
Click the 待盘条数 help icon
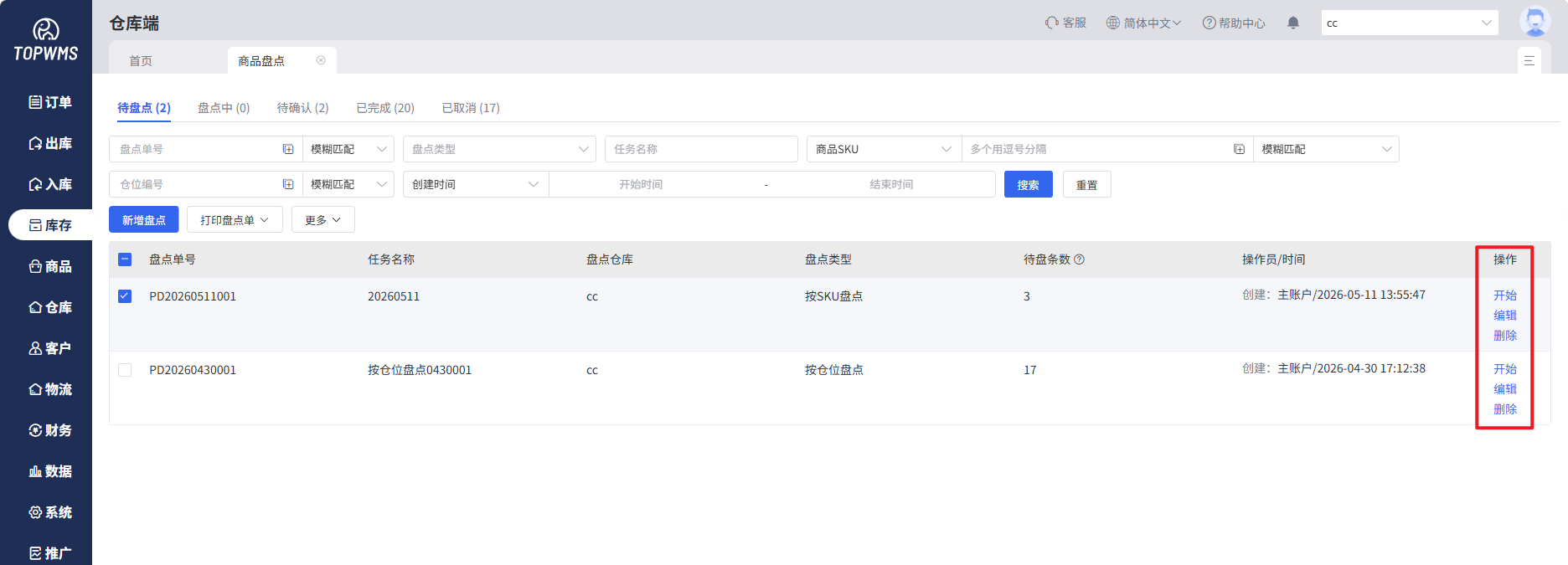point(1079,259)
